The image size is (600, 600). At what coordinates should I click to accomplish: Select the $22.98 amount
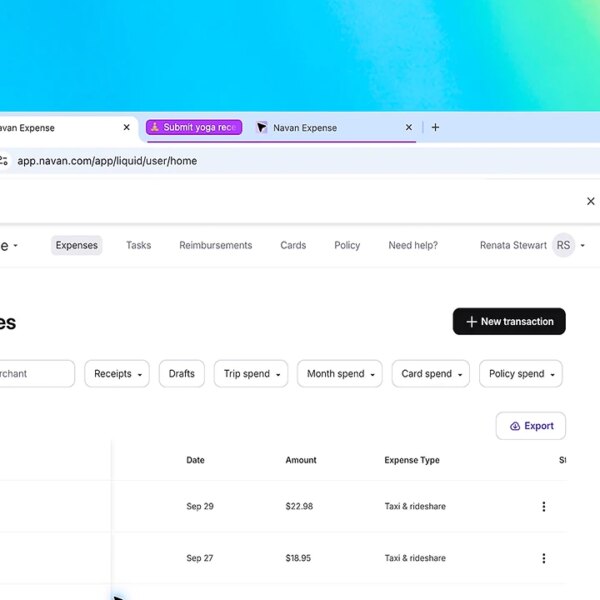point(299,506)
